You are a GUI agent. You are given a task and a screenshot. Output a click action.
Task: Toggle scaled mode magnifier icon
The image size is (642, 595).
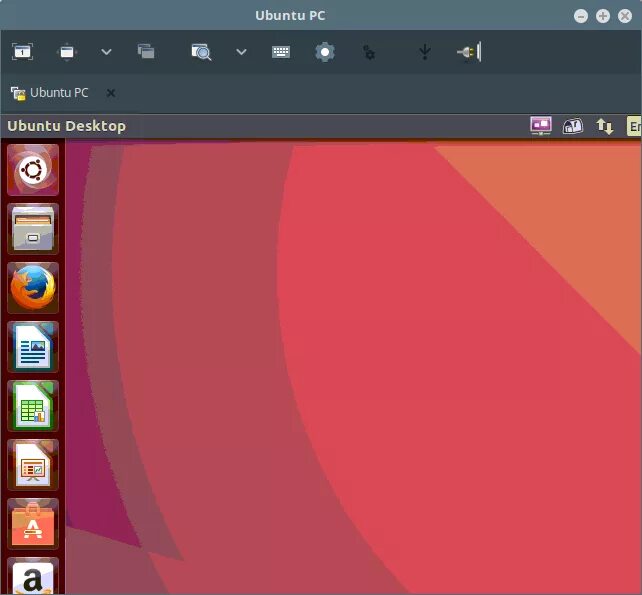[x=201, y=52]
